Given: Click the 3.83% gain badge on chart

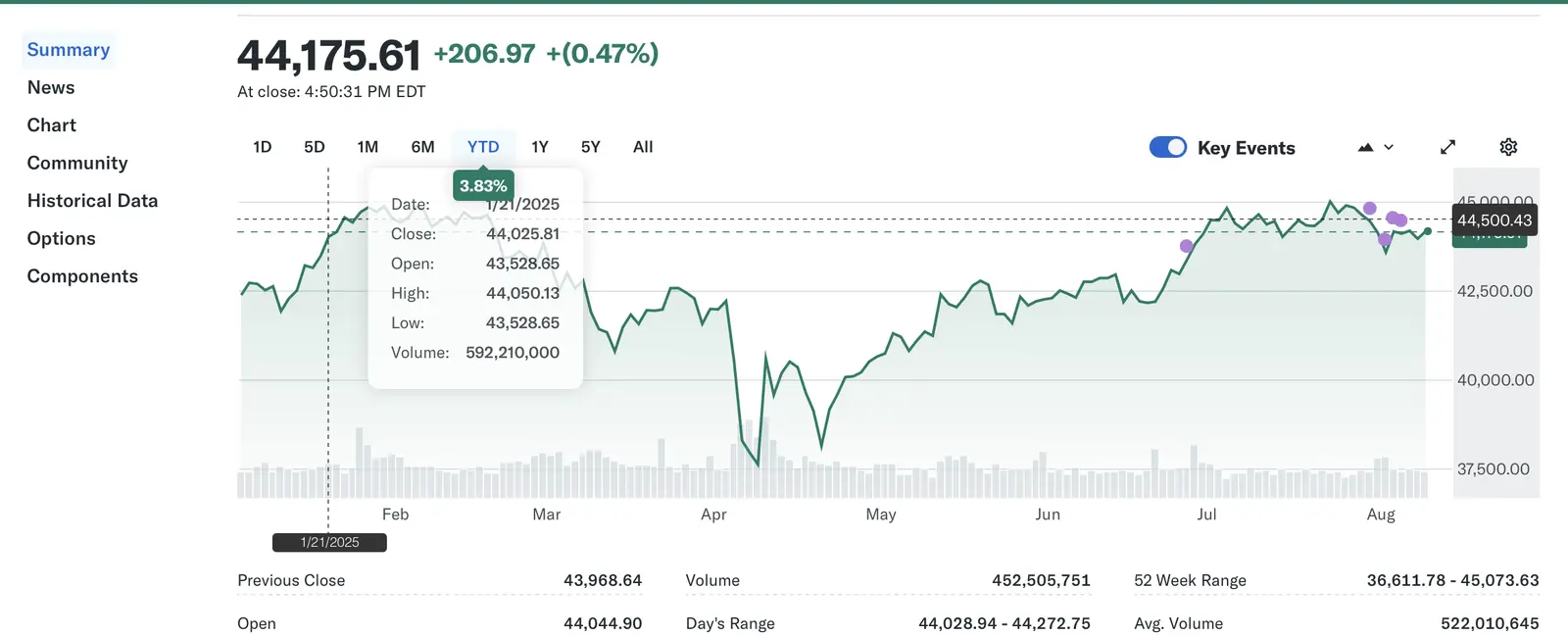Looking at the screenshot, I should coord(482,185).
